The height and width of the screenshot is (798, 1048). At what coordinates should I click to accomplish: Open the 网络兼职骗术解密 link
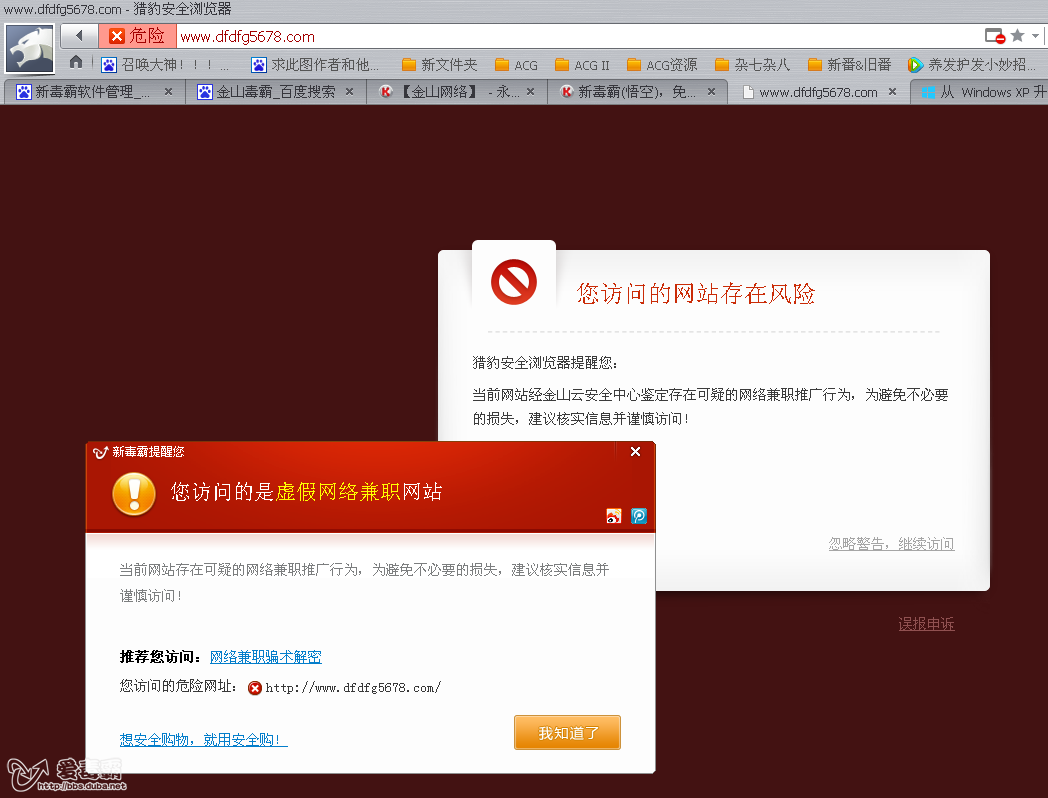(265, 656)
